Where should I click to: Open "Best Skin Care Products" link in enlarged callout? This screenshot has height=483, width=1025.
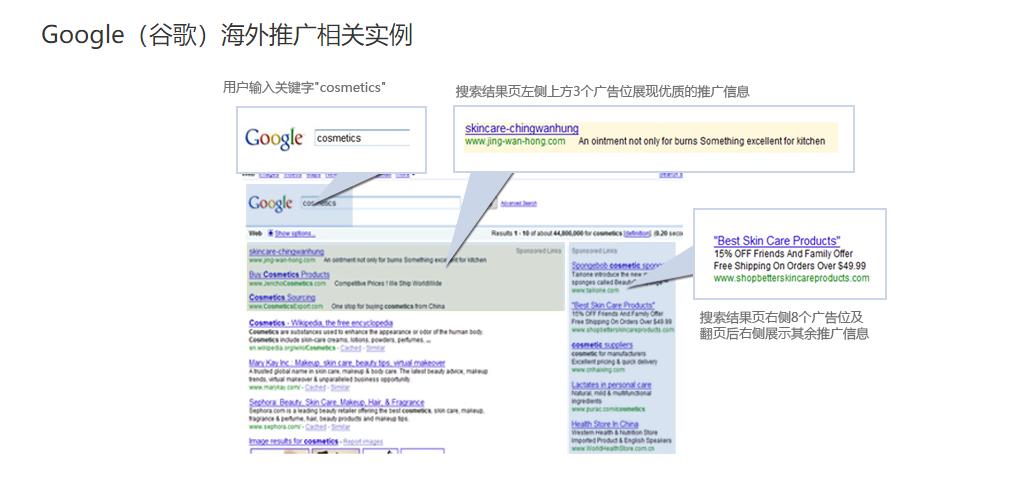pos(777,241)
